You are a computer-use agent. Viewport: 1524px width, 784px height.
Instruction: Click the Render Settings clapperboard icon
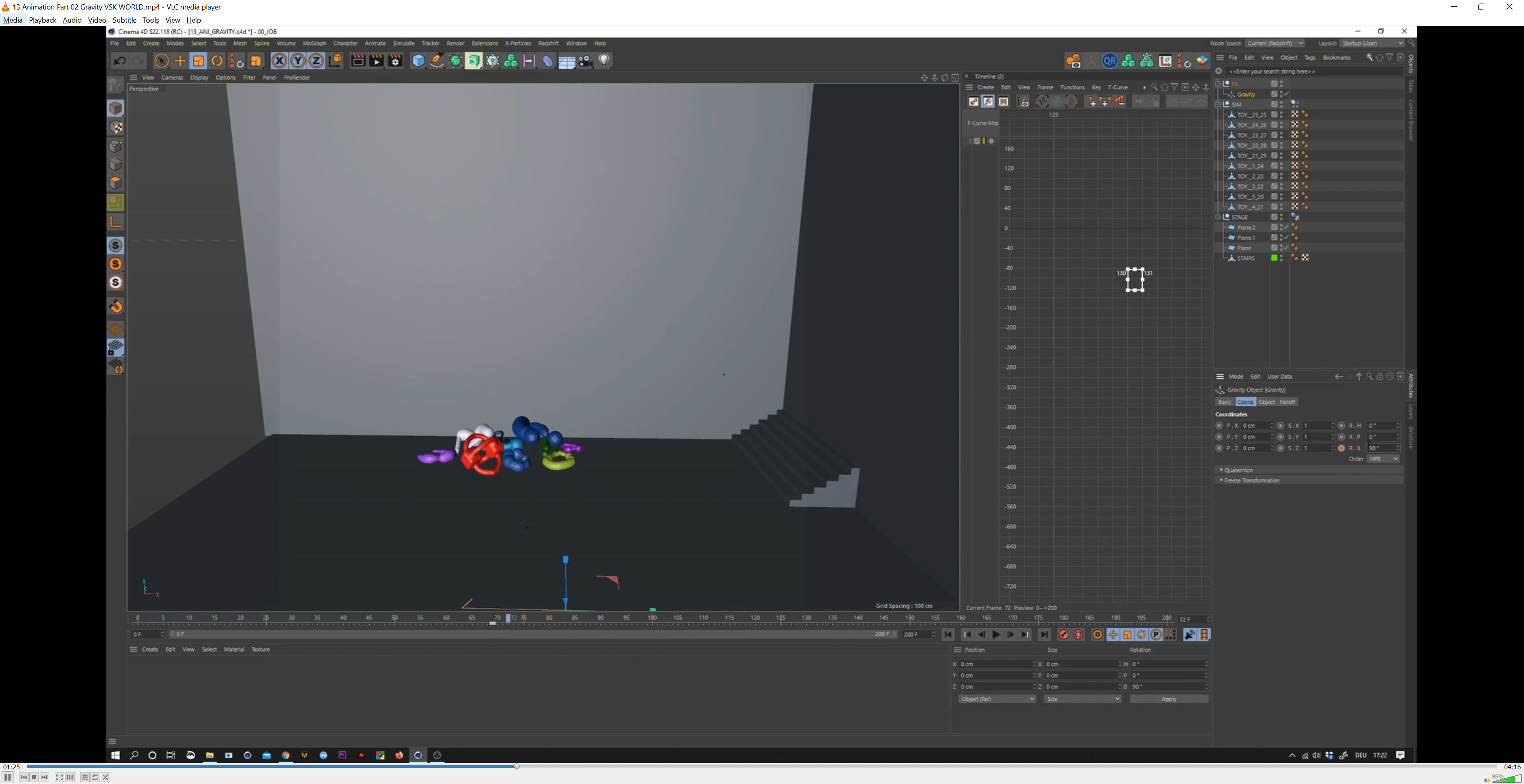pyautogui.click(x=395, y=61)
